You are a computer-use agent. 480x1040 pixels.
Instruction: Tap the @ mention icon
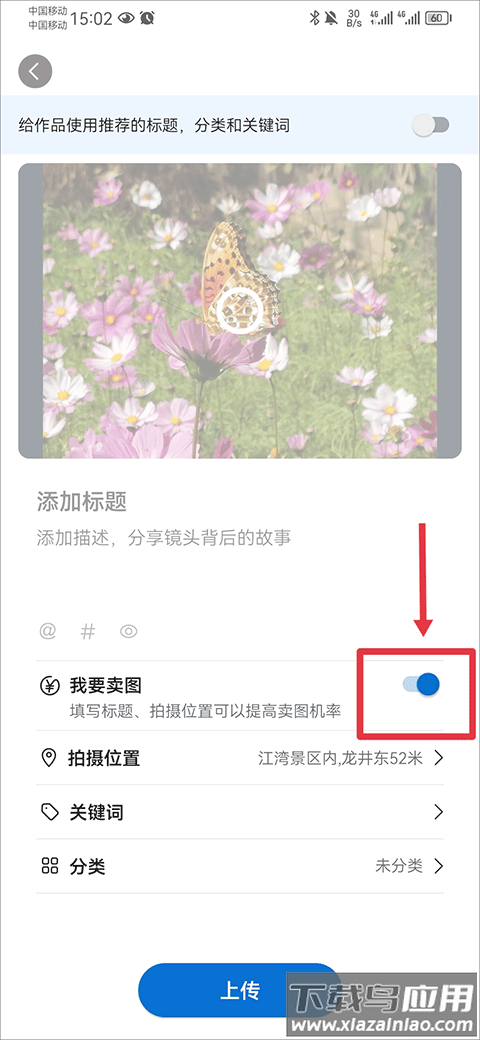pos(48,631)
